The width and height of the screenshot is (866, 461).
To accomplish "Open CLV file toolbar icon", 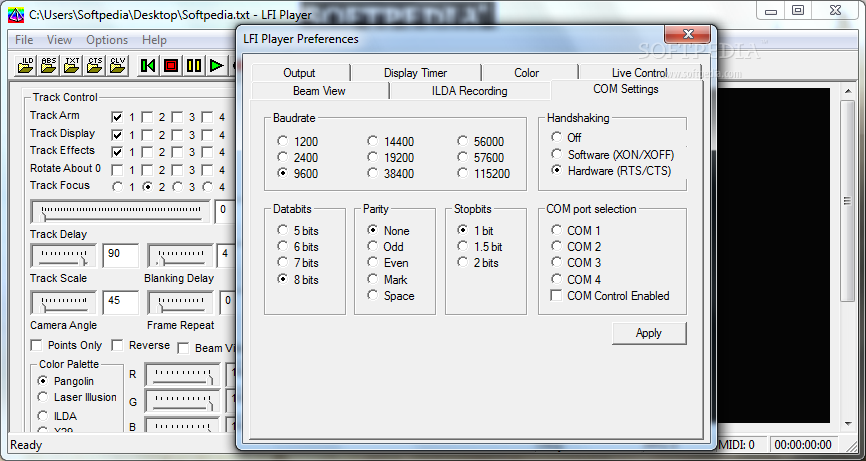I will (x=118, y=66).
